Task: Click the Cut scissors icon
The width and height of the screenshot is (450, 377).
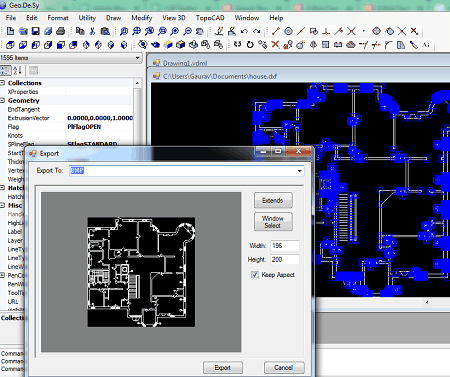Action: [x=92, y=31]
